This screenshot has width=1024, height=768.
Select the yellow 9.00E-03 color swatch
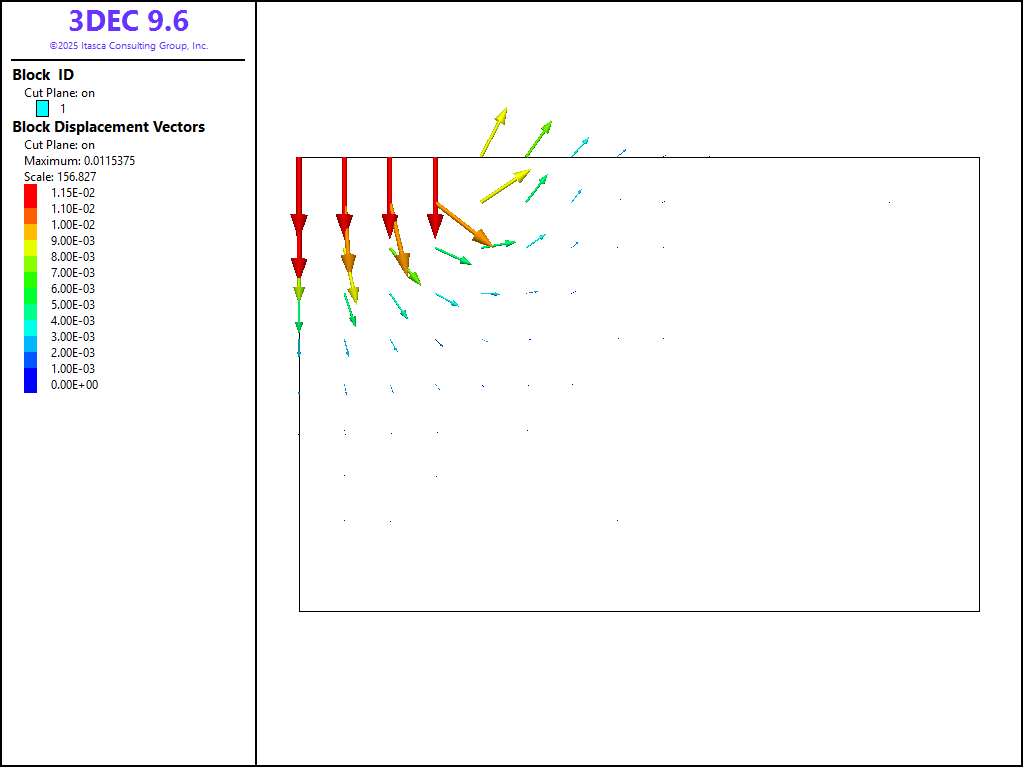click(31, 241)
